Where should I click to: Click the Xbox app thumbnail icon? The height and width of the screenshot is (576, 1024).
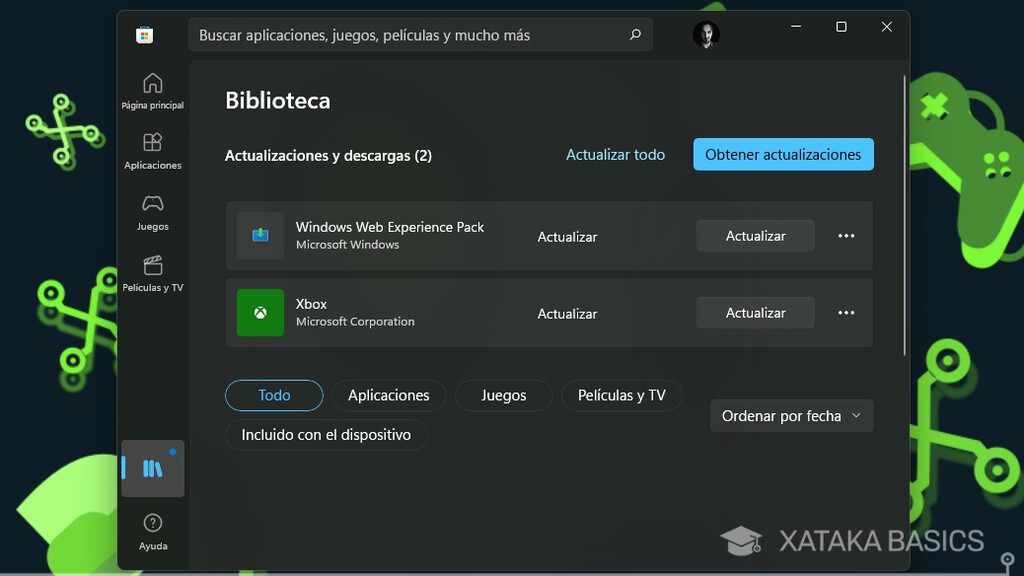click(x=260, y=313)
